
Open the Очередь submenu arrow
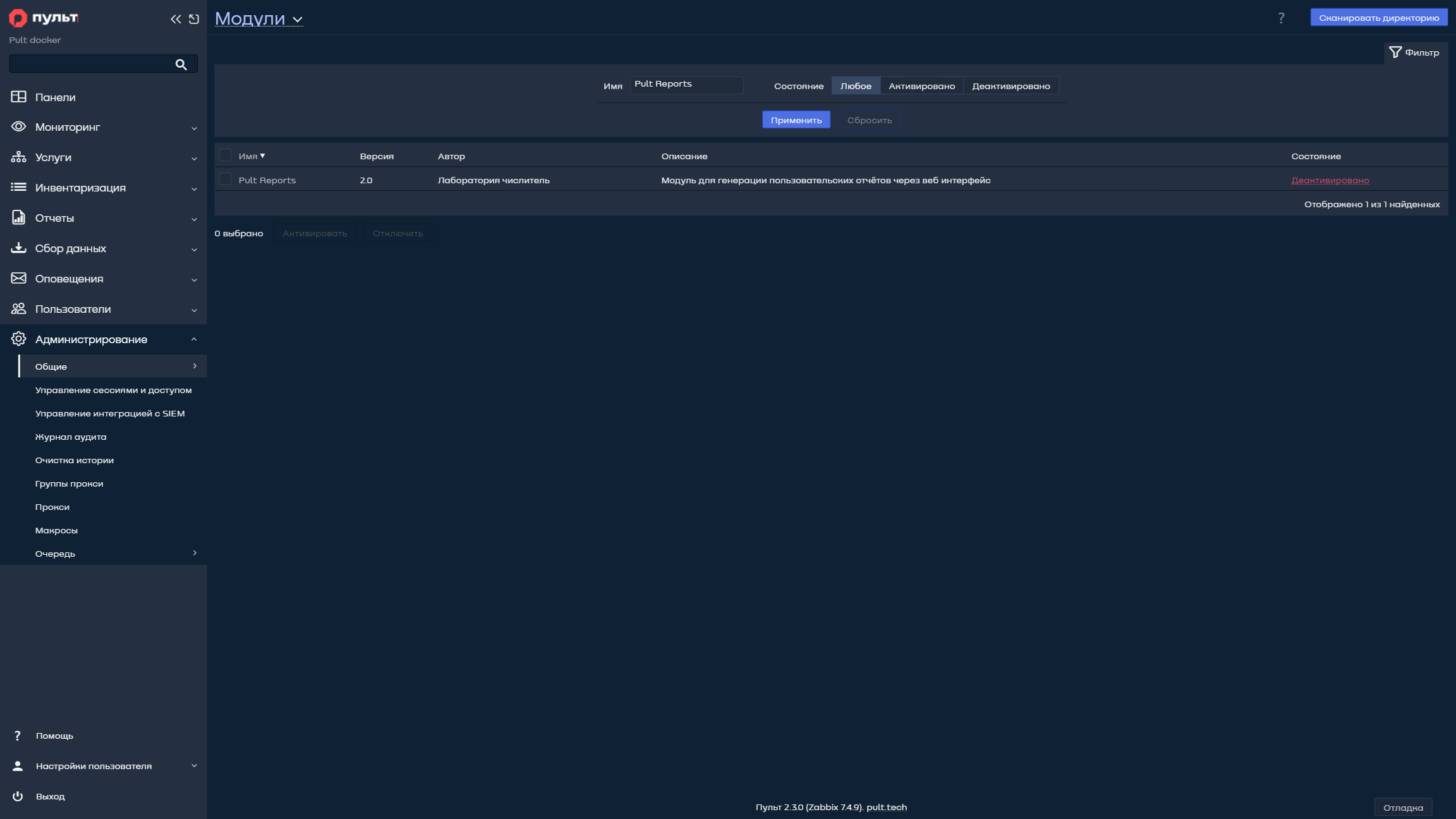point(195,553)
